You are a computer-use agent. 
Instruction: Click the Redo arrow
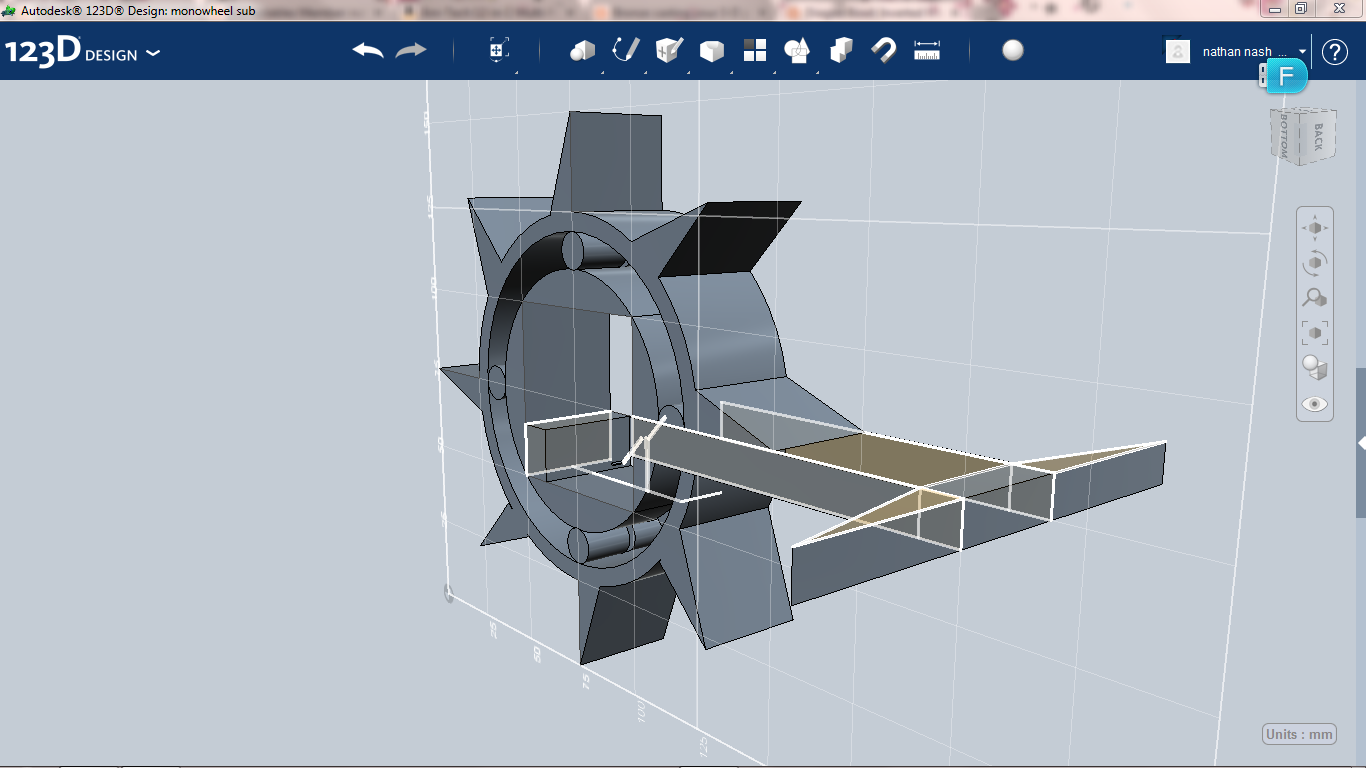411,51
